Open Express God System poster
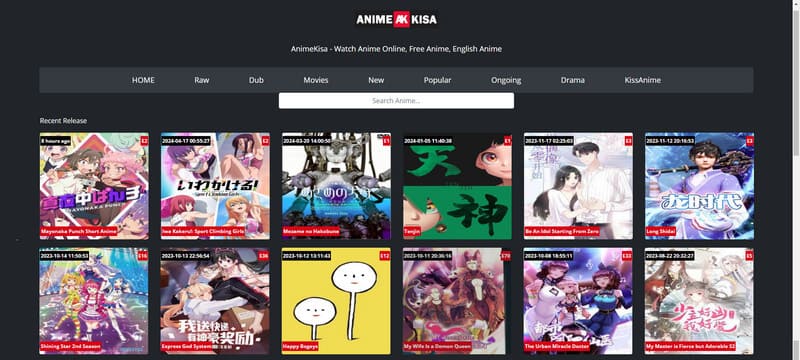The width and height of the screenshot is (800, 360). click(215, 301)
